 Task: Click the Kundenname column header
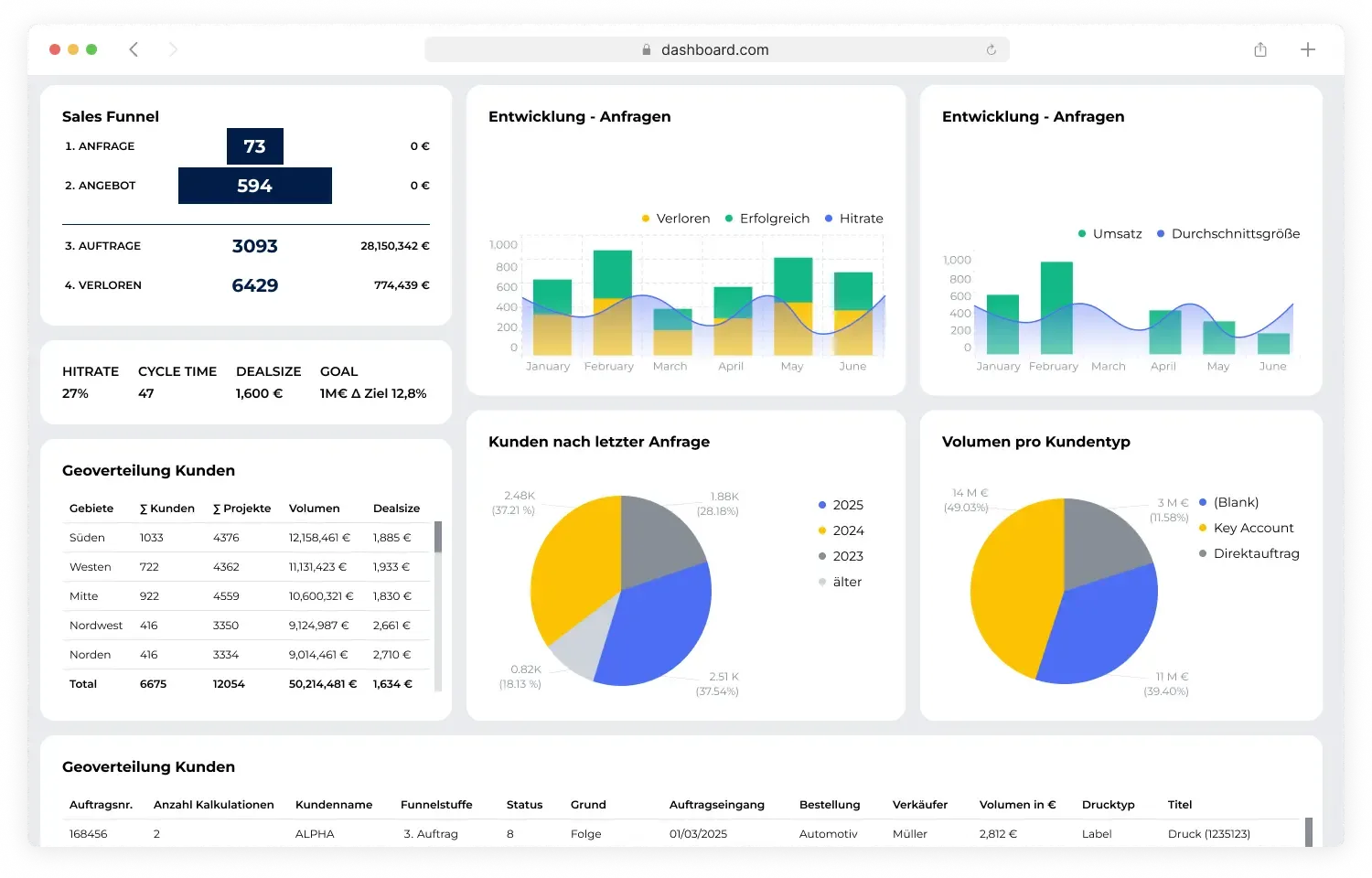point(334,805)
